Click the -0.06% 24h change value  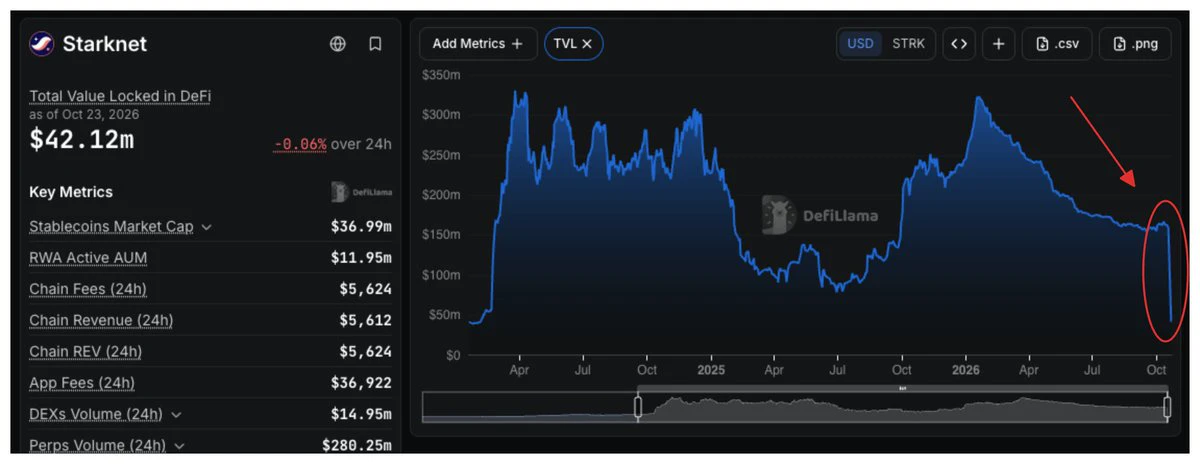[300, 144]
